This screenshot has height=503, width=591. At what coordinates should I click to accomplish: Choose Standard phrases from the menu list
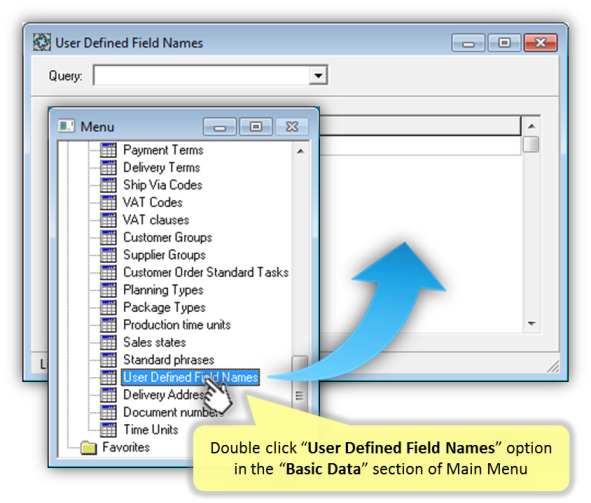click(x=168, y=360)
